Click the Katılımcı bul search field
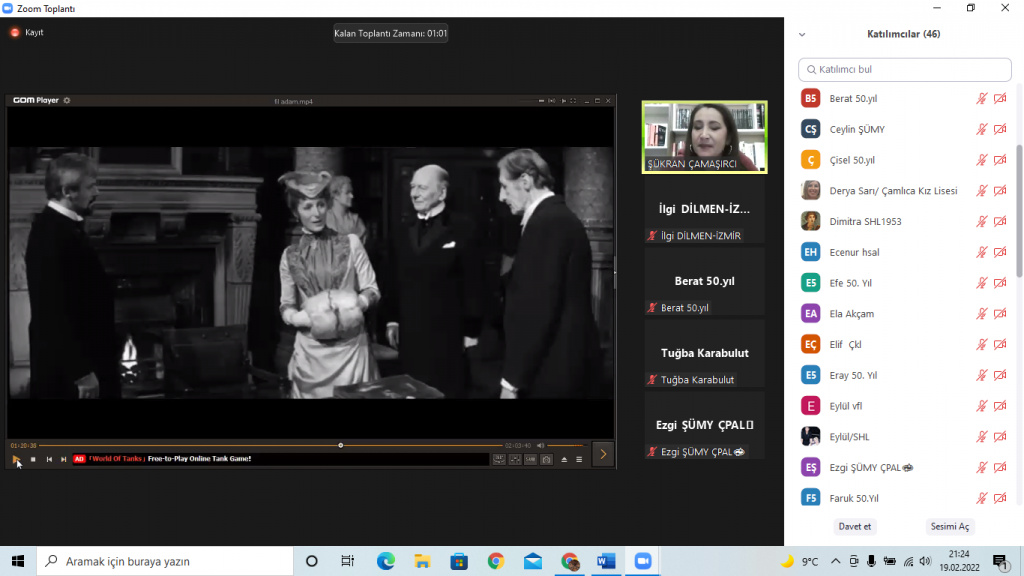The image size is (1024, 576). pyautogui.click(x=905, y=69)
